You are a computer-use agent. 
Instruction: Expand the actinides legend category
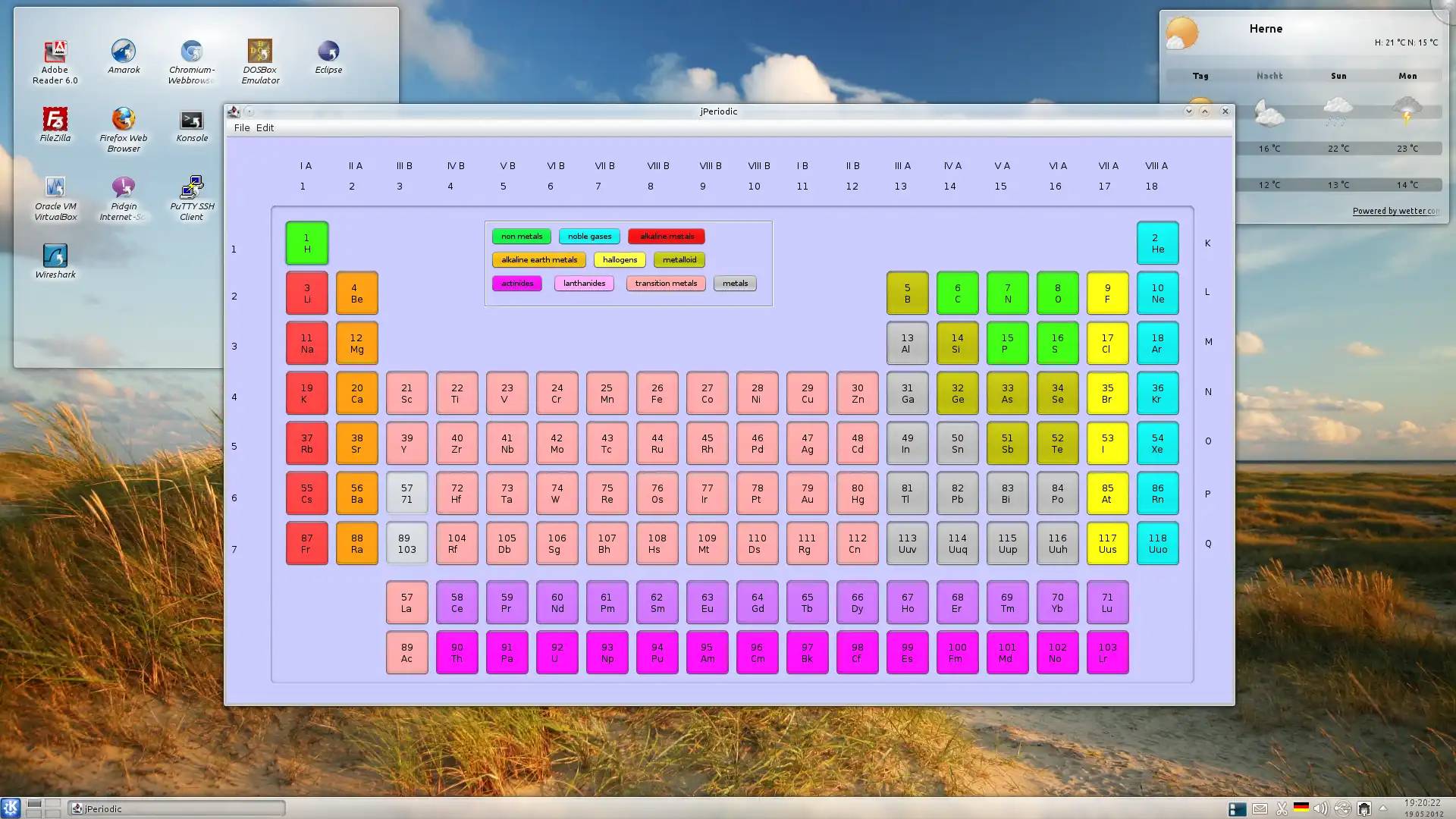[x=518, y=283]
